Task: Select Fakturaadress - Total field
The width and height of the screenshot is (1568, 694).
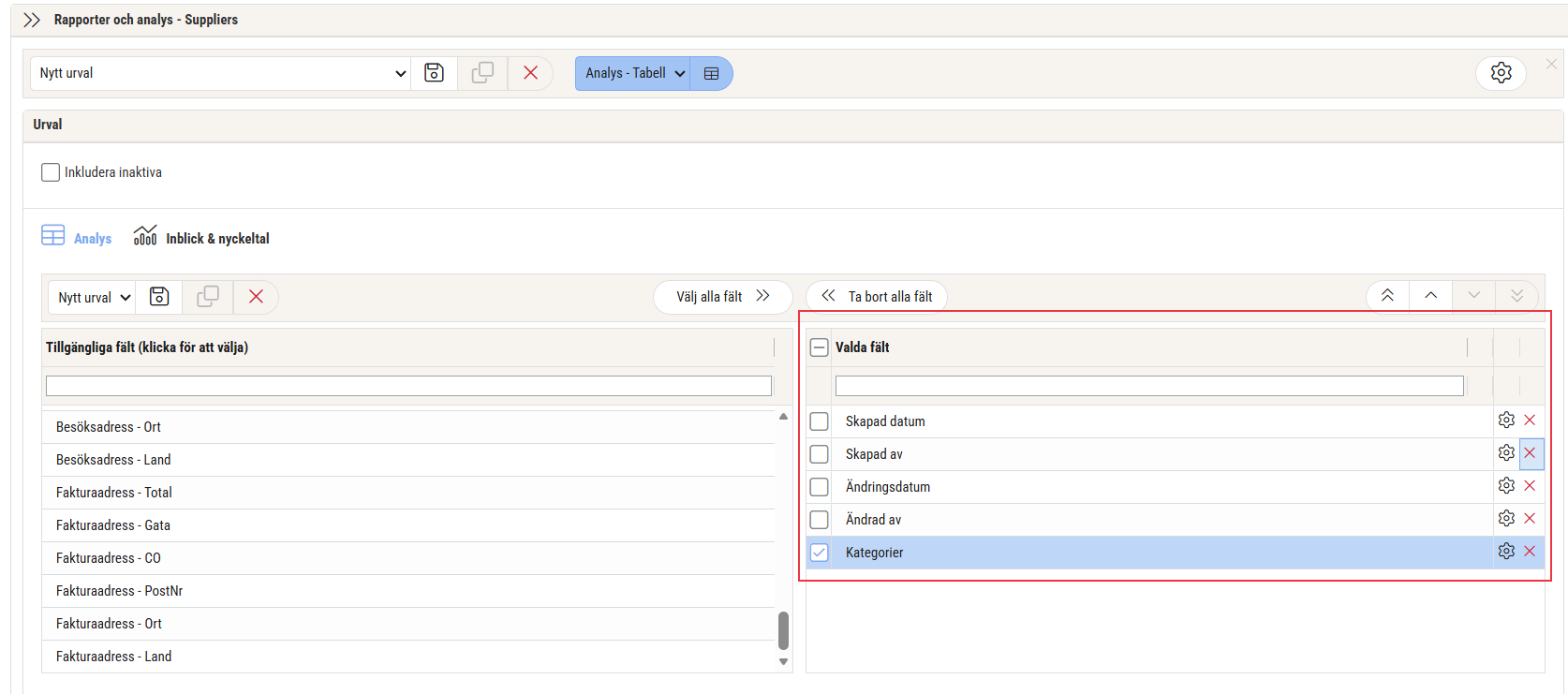Action: (x=408, y=493)
